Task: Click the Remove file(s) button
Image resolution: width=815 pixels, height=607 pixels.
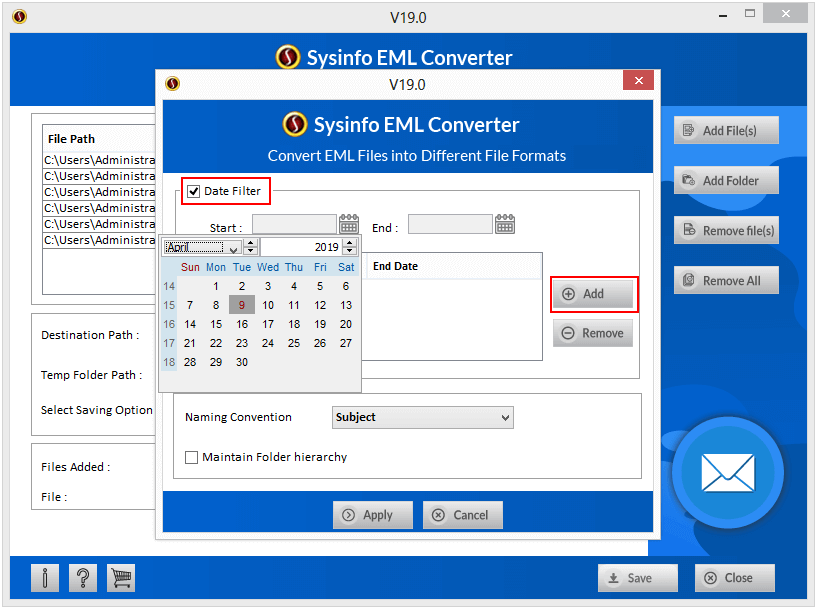Action: [726, 230]
